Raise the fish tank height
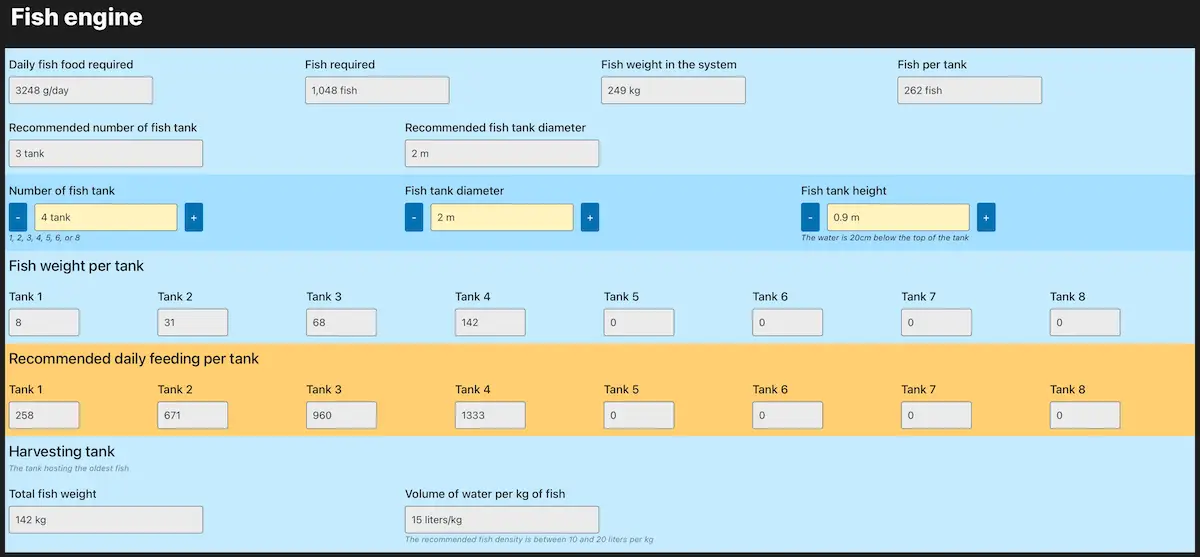 986,218
